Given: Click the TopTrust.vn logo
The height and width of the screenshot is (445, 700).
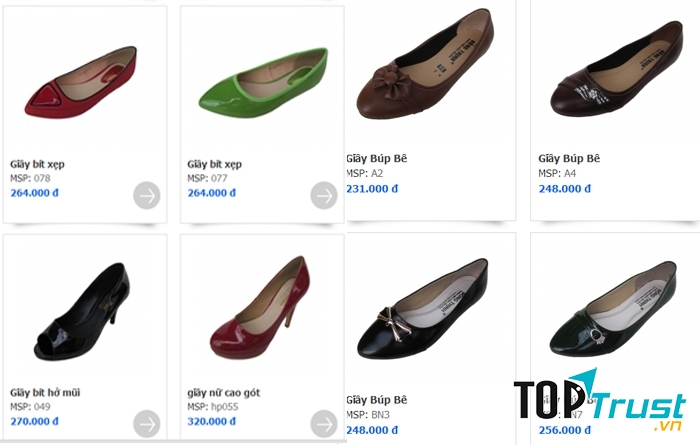Looking at the screenshot, I should [x=599, y=407].
